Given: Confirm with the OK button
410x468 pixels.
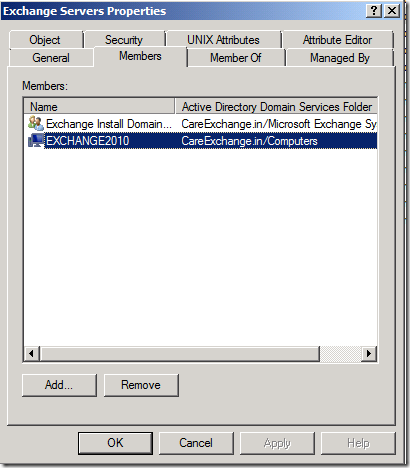Looking at the screenshot, I should click(x=115, y=443).
